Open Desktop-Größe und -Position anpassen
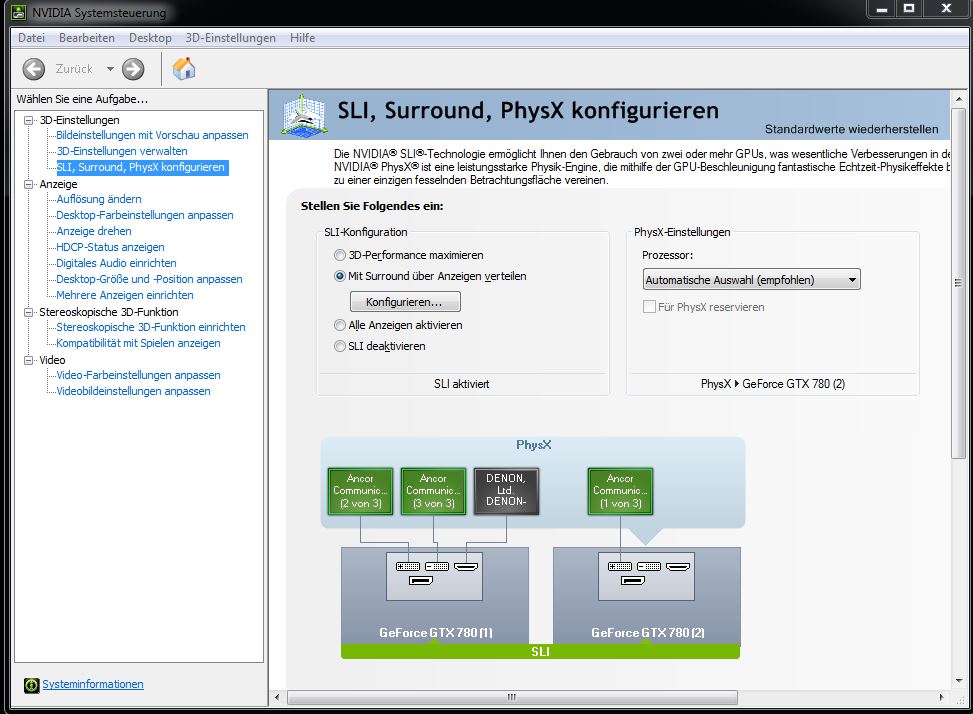Viewport: 973px width, 714px height. click(149, 280)
